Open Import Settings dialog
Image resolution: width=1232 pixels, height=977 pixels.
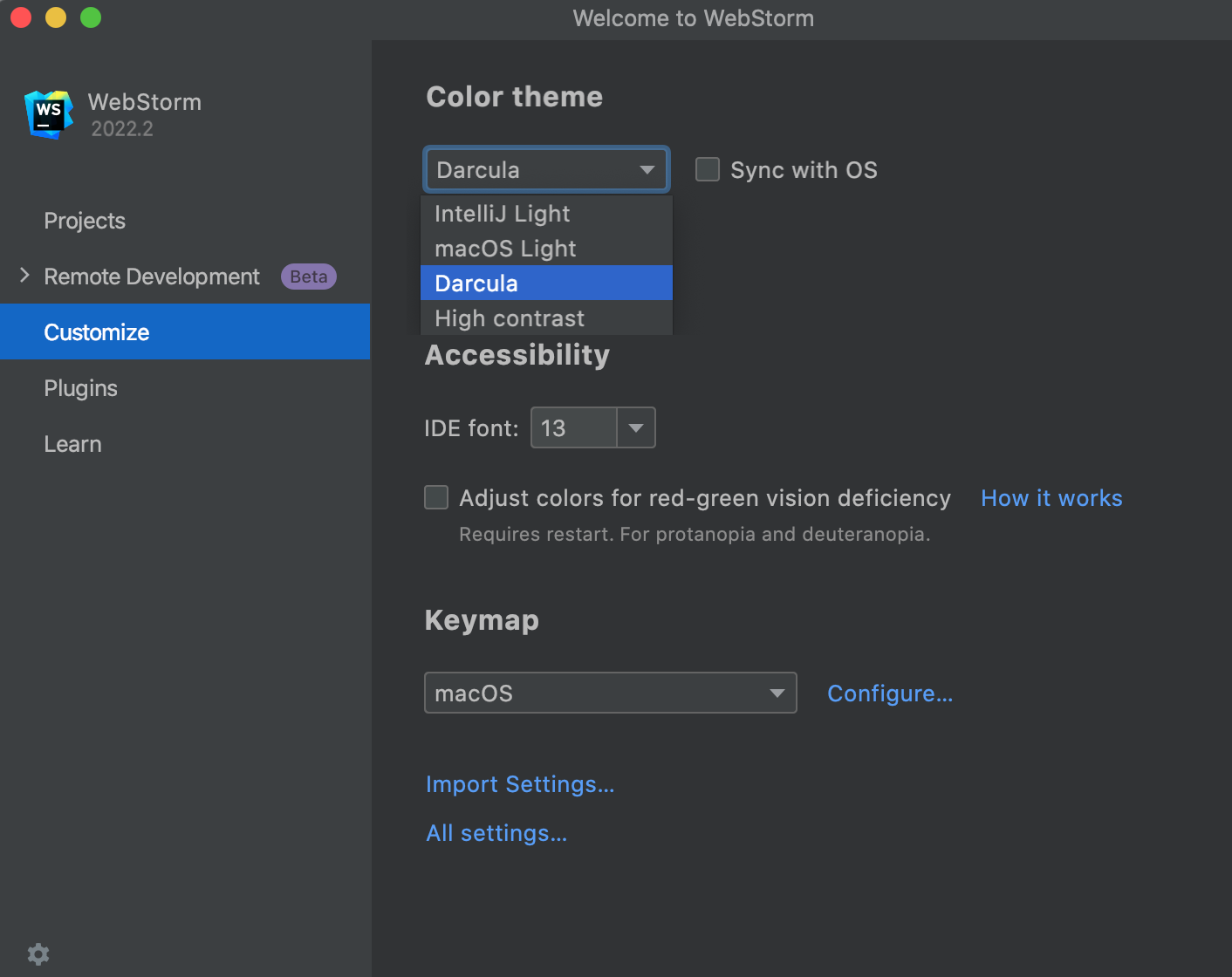pyautogui.click(x=519, y=783)
